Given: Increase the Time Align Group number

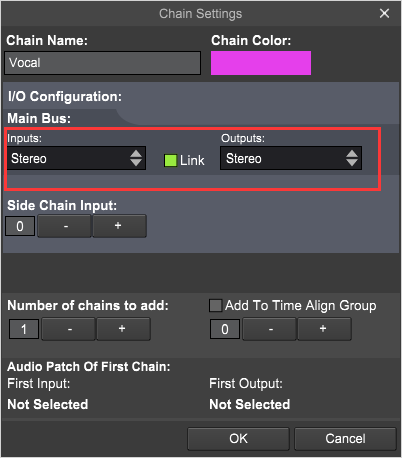Looking at the screenshot, I should click(x=324, y=329).
